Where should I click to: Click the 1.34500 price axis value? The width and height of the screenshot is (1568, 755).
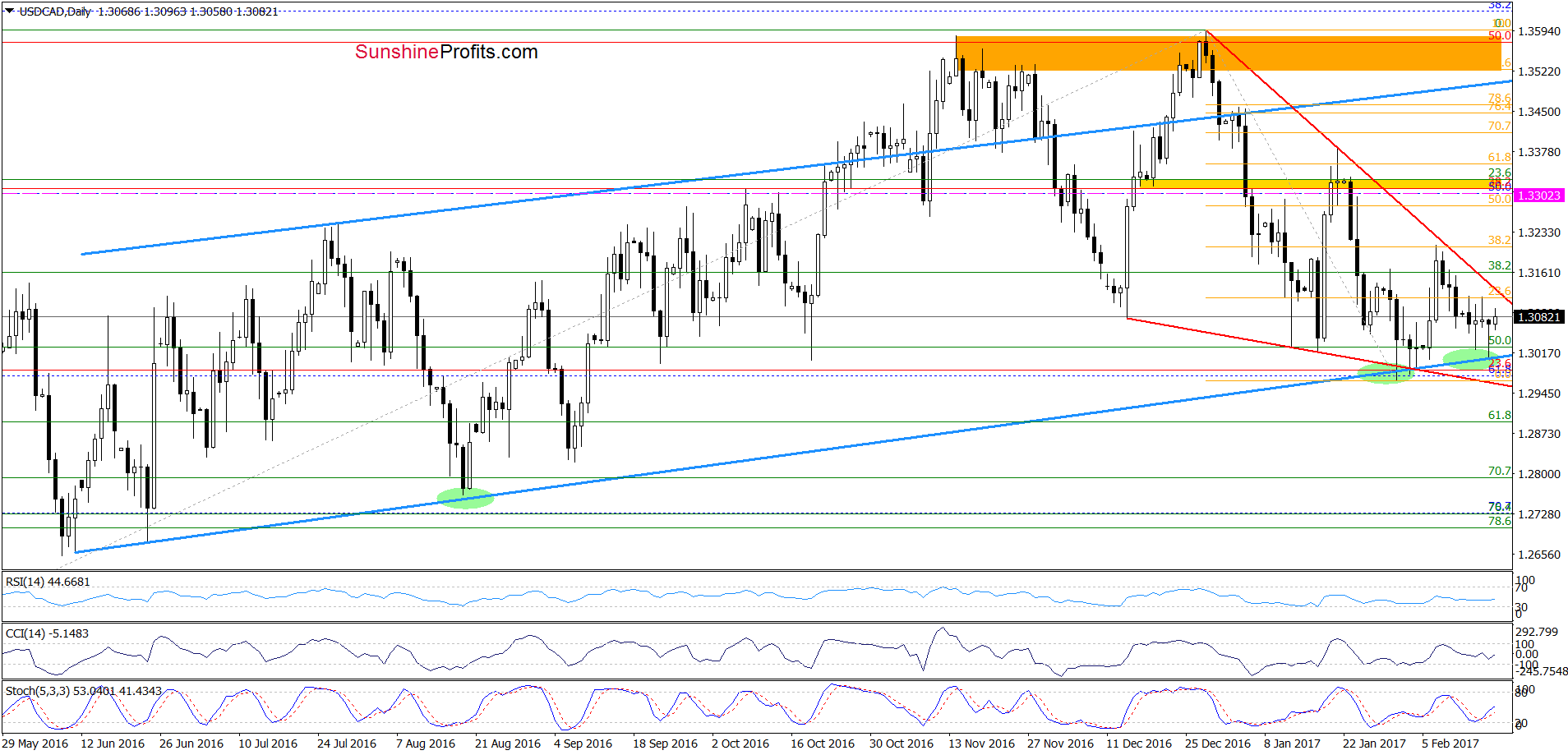click(1539, 112)
